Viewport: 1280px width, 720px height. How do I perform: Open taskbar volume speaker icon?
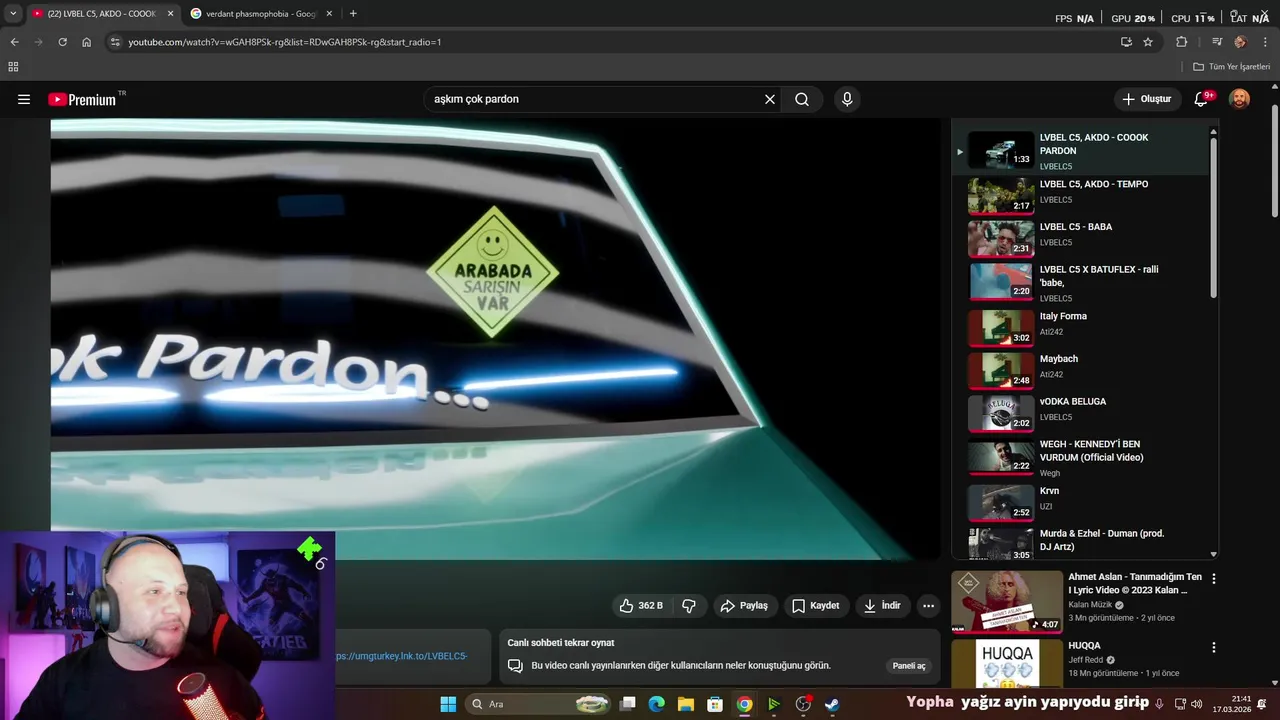(x=1198, y=704)
